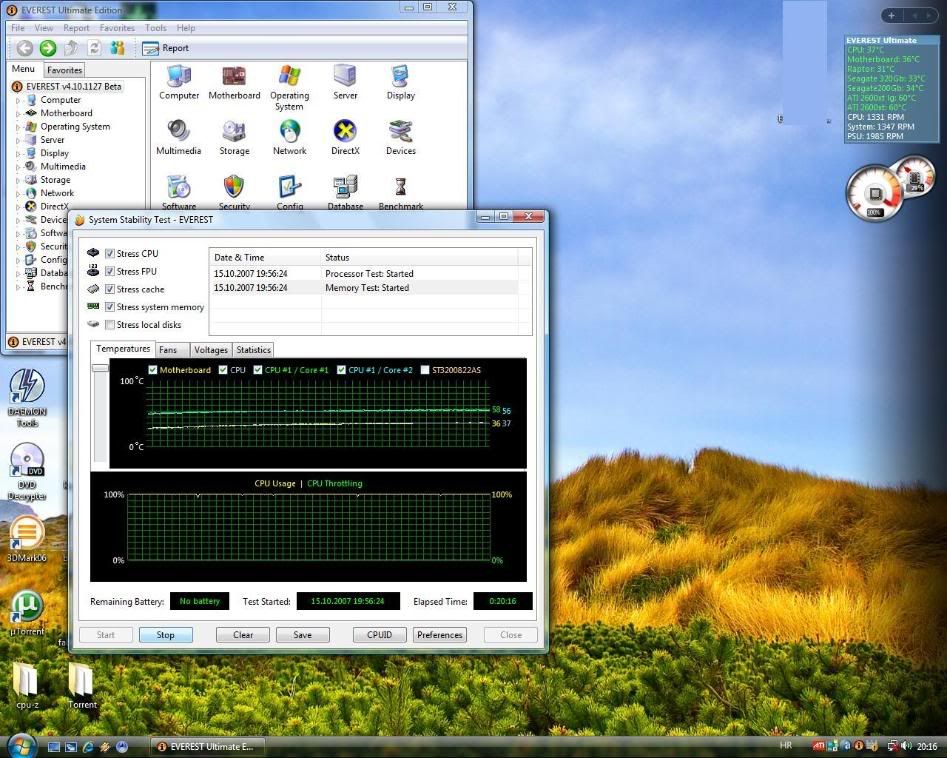Screen dimensions: 947x758
Task: Switch to the Voltages tab
Action: tap(211, 350)
